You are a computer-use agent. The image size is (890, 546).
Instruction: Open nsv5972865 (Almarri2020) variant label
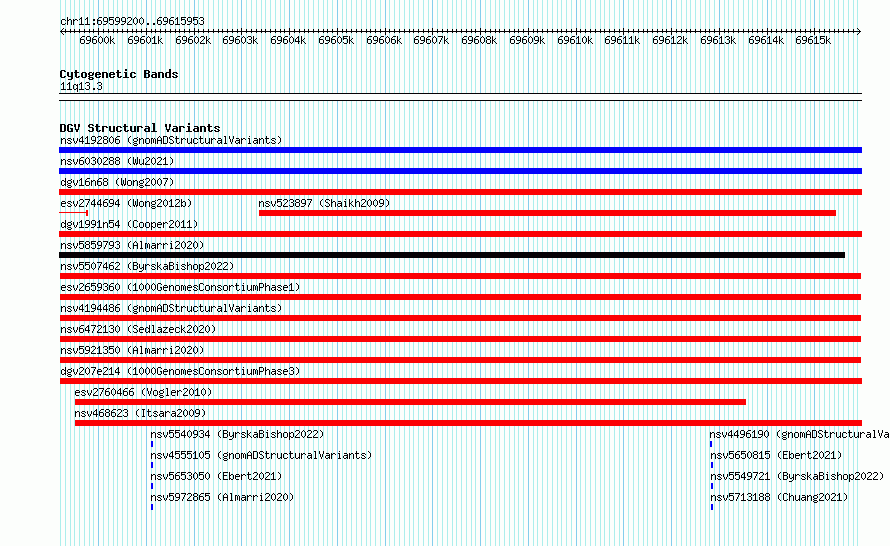(222, 497)
